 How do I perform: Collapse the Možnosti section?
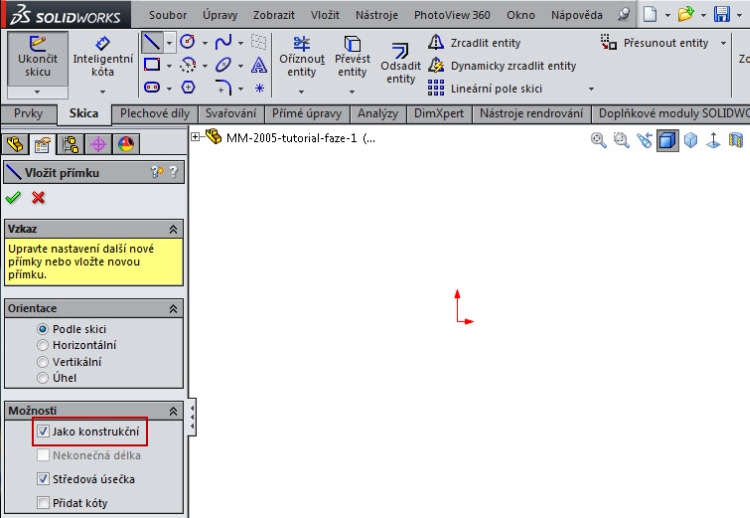[173, 411]
